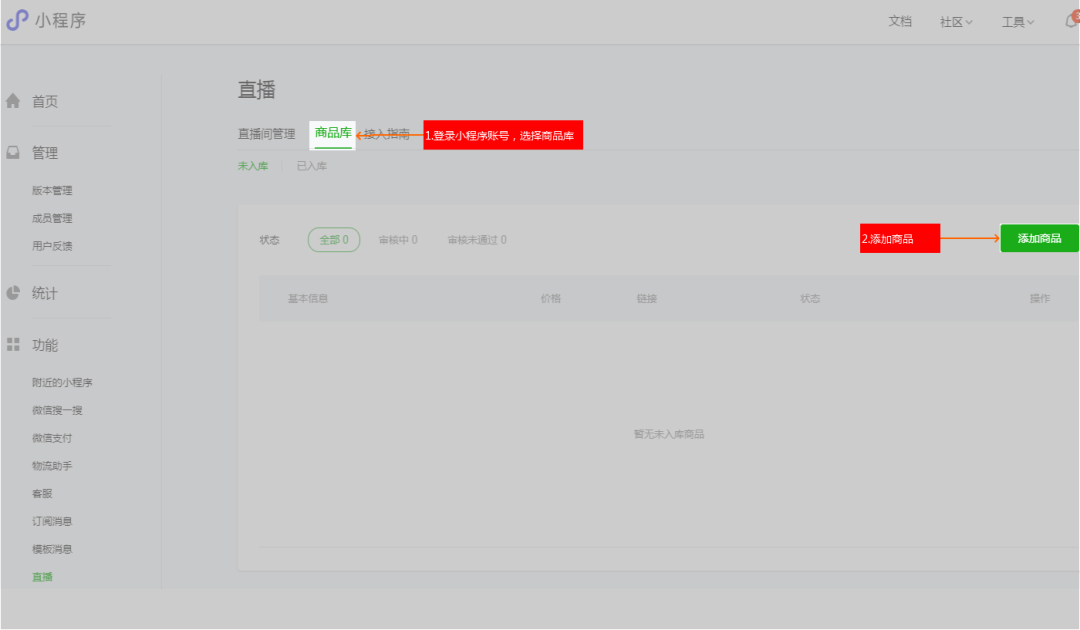Select the 统计 pie chart icon
Screen dimensions: 1080x630
pos(13,293)
